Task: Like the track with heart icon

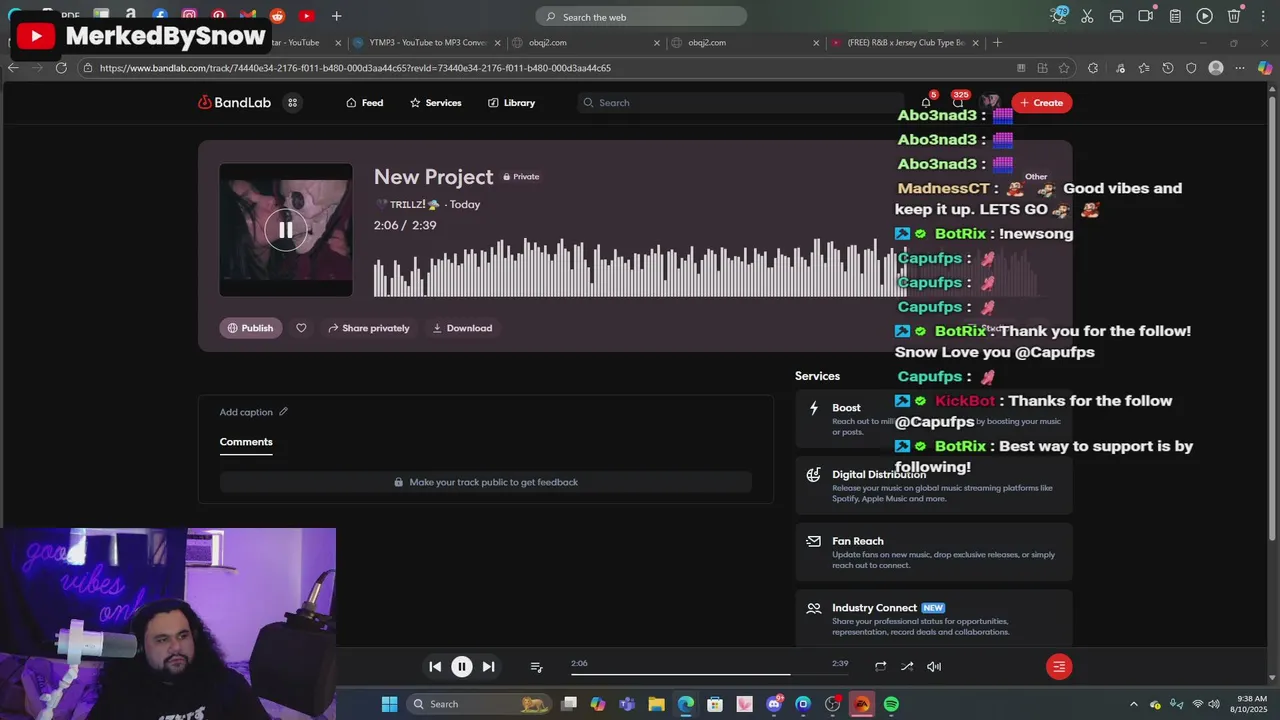Action: (x=301, y=328)
